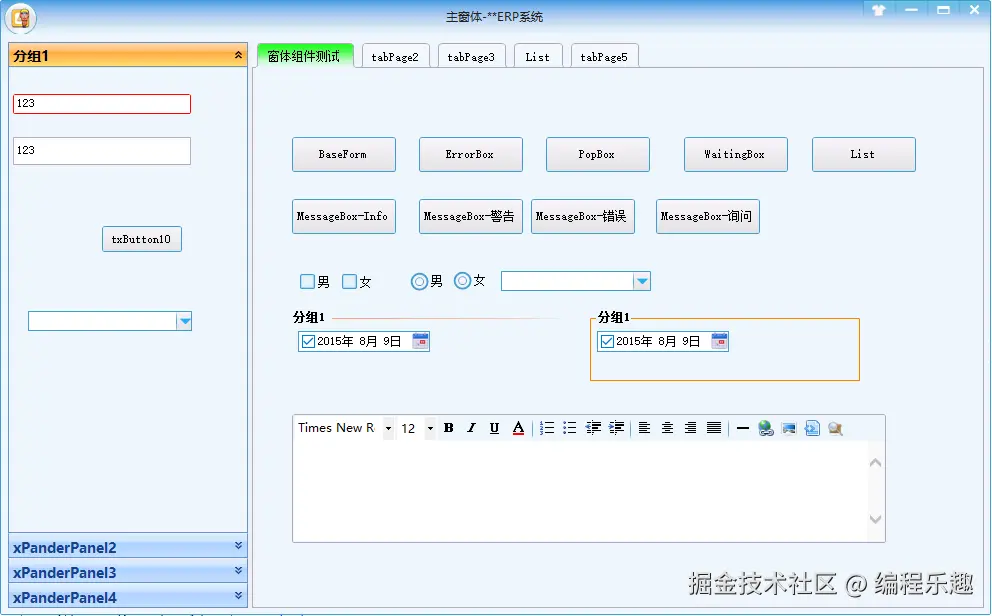992x616 pixels.
Task: Switch to the 窗体组件测试 tab
Action: pyautogui.click(x=305, y=56)
